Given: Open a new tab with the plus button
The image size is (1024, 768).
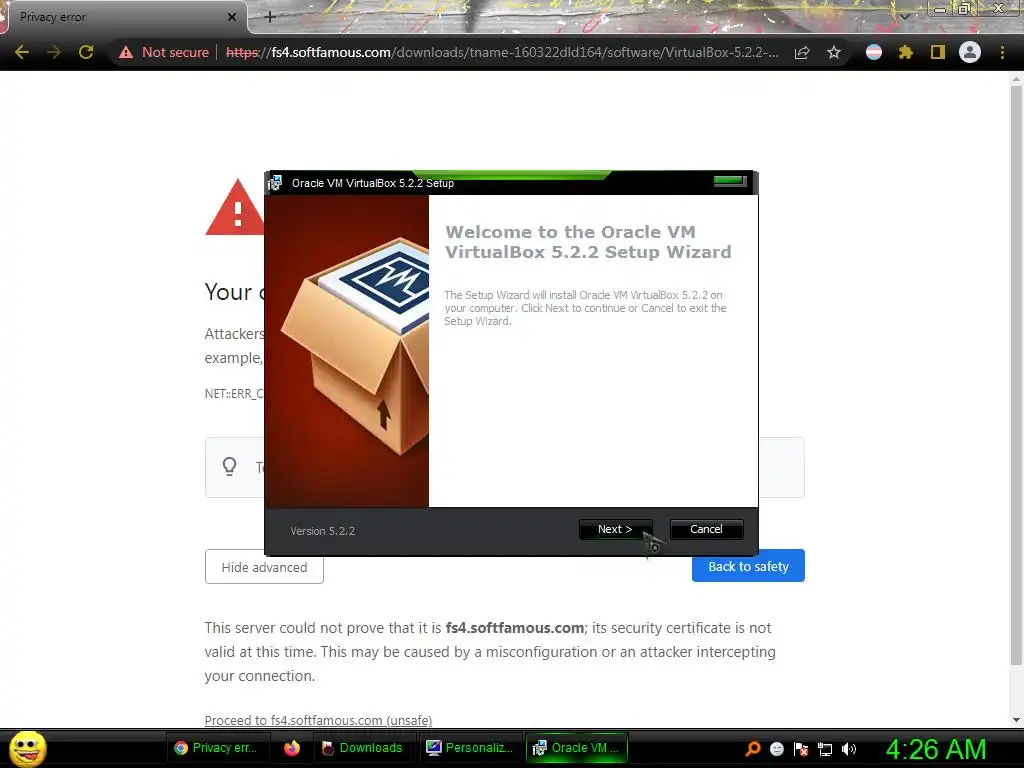Looking at the screenshot, I should [270, 17].
